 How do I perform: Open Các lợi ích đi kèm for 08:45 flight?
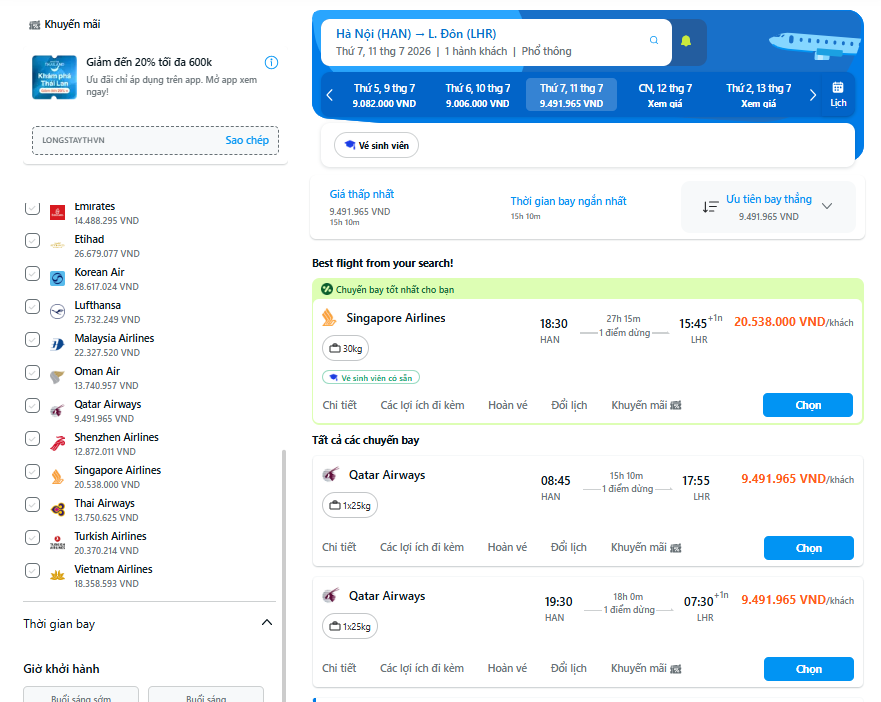coord(422,547)
